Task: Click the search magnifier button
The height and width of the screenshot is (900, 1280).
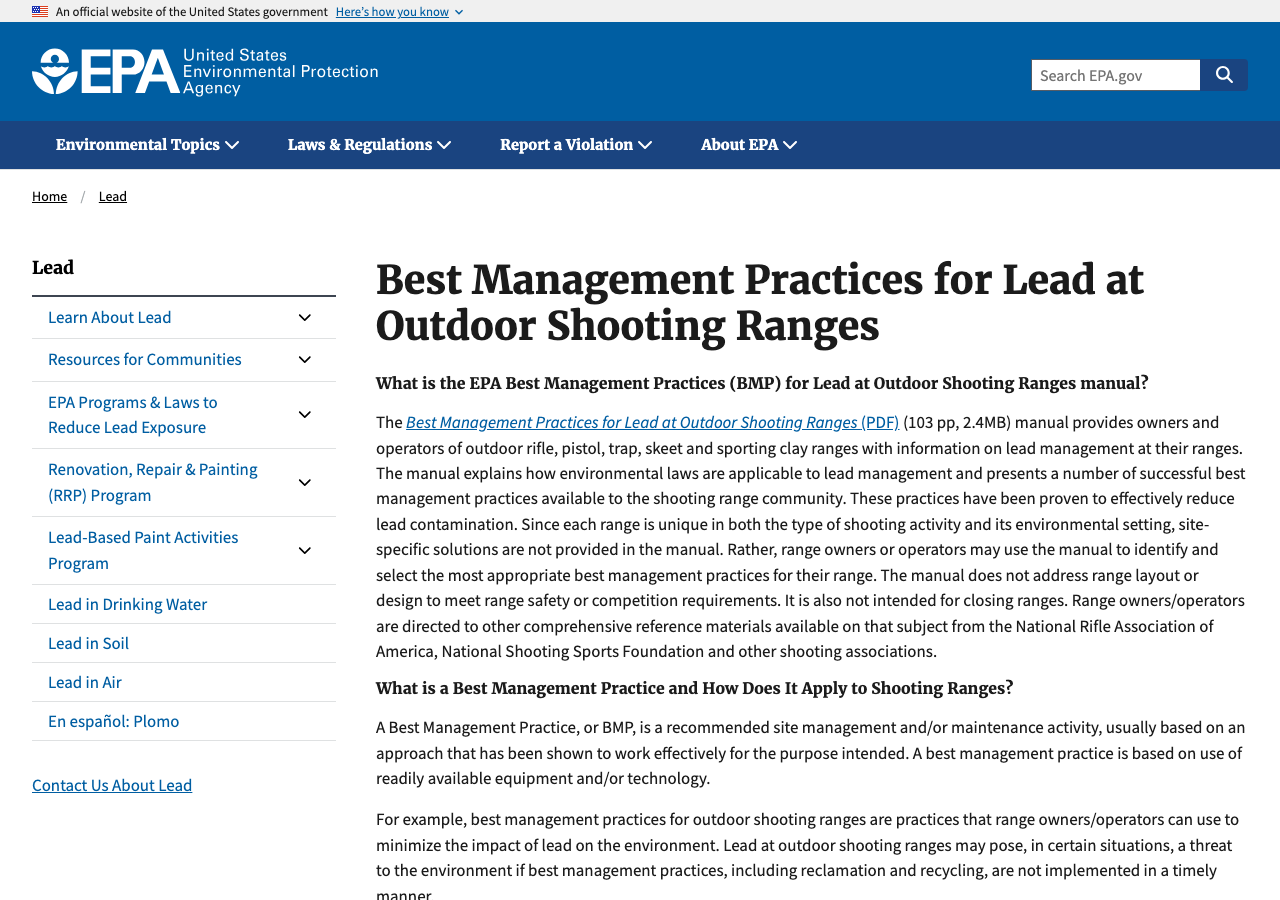Action: (1224, 75)
